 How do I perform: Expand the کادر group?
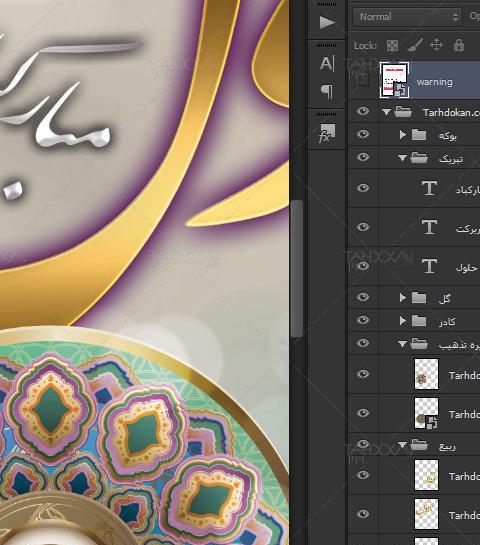pos(402,321)
